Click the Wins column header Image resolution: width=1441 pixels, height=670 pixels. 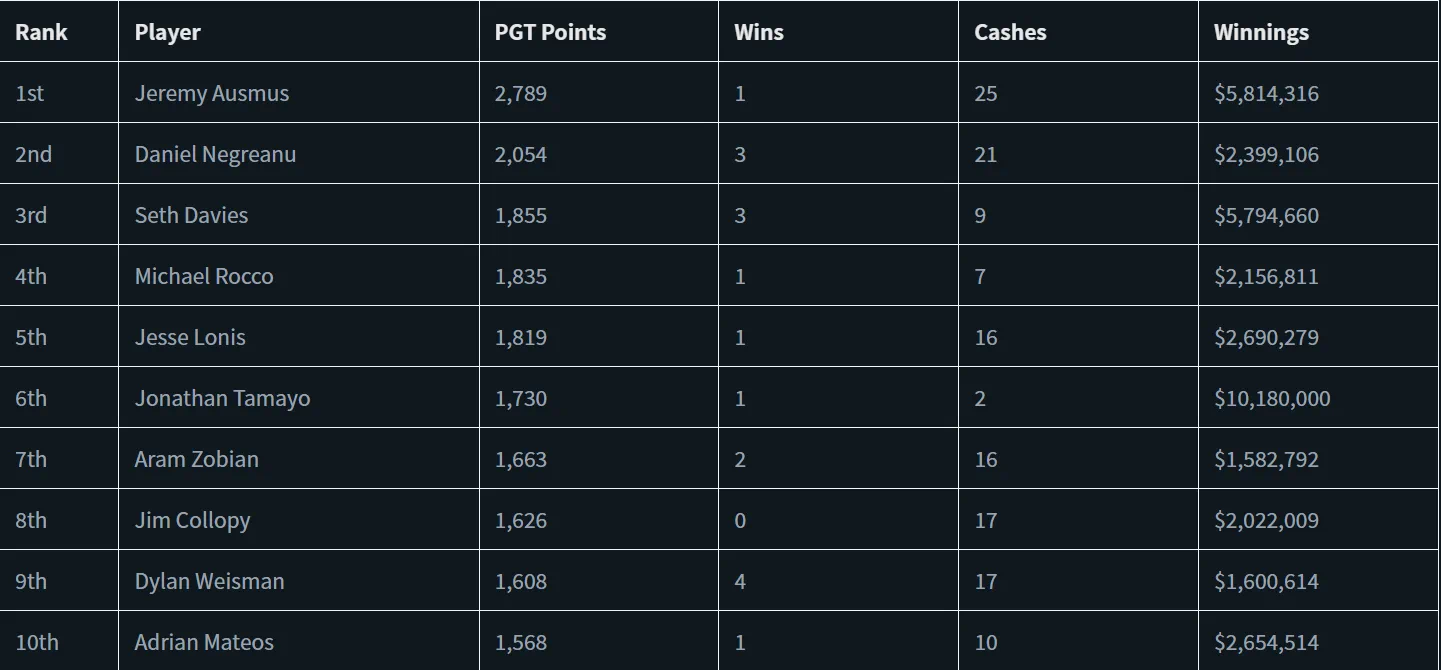click(x=758, y=32)
